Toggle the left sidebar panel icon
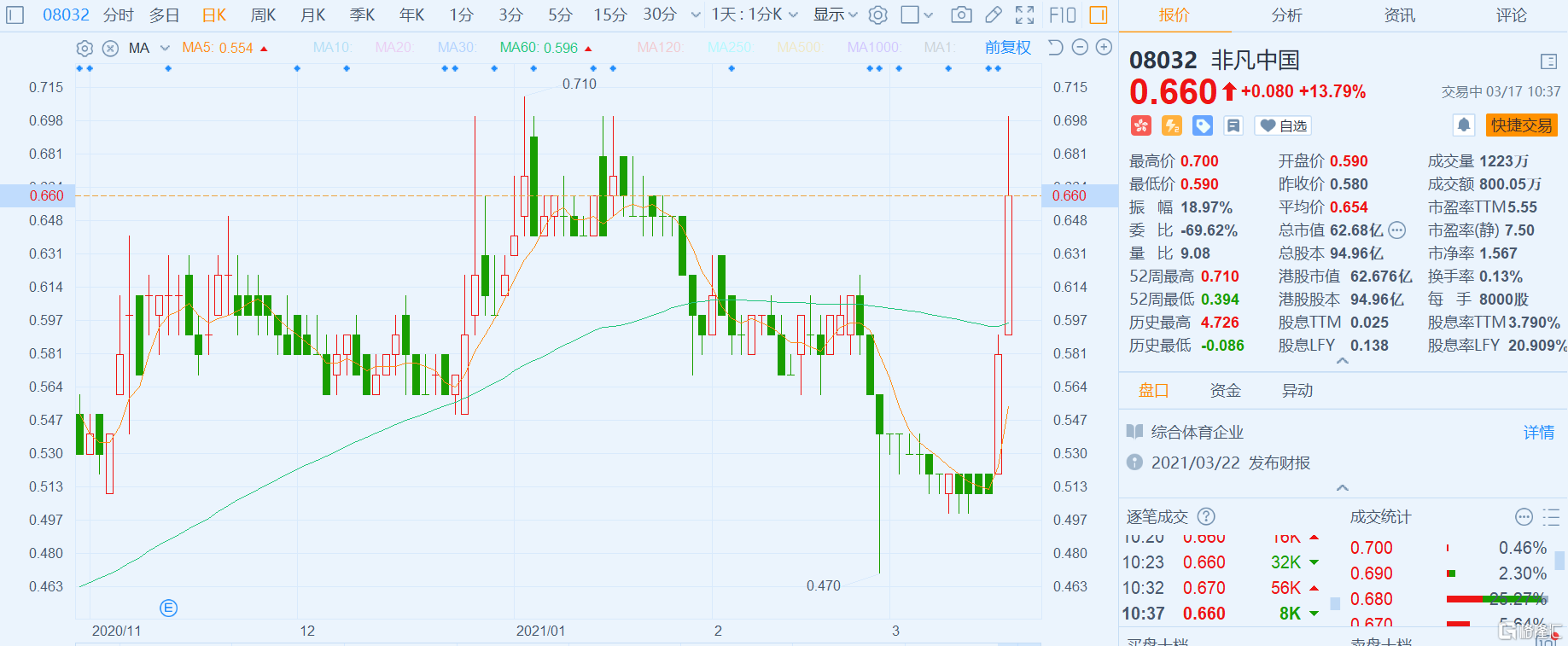Screen dimensions: 1568x646 click(x=16, y=15)
